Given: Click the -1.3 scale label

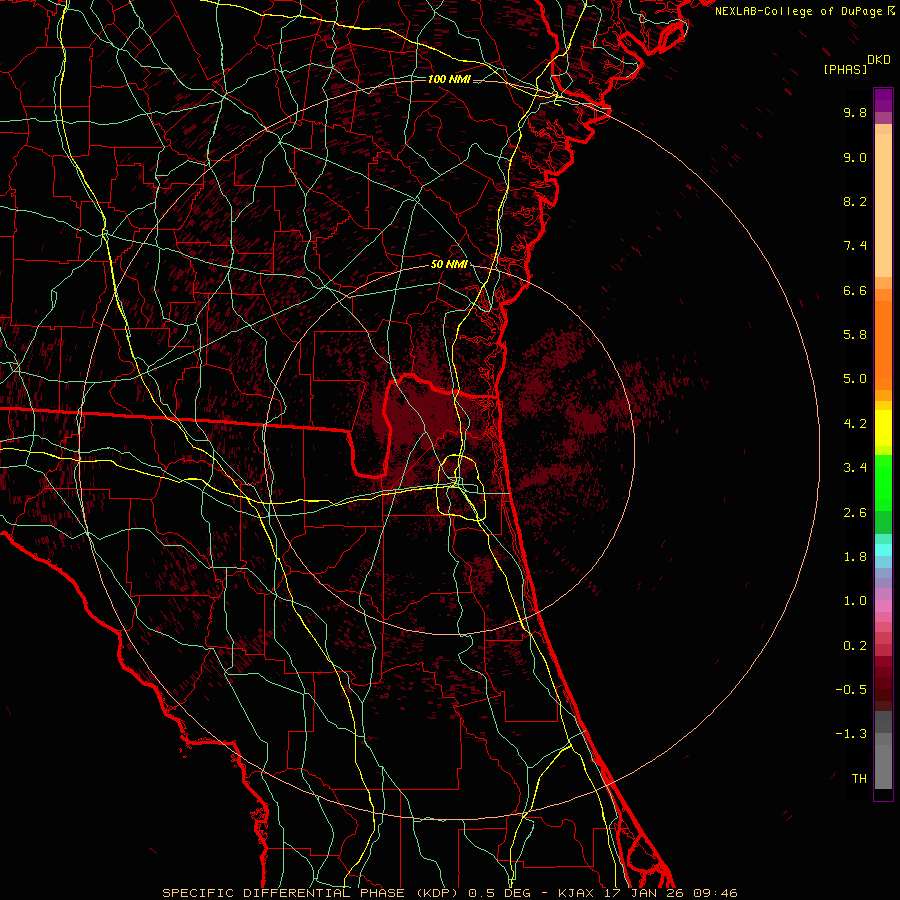Looking at the screenshot, I should coord(851,734).
